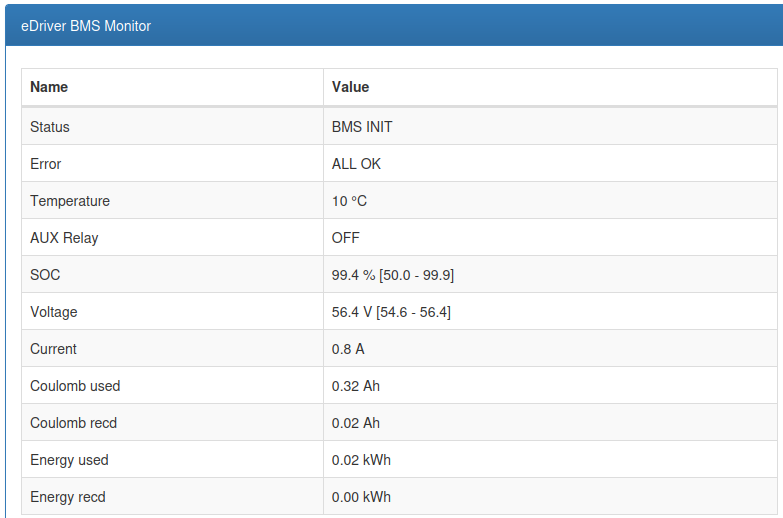Click the 0.00 kWh energy recd value

tap(361, 497)
